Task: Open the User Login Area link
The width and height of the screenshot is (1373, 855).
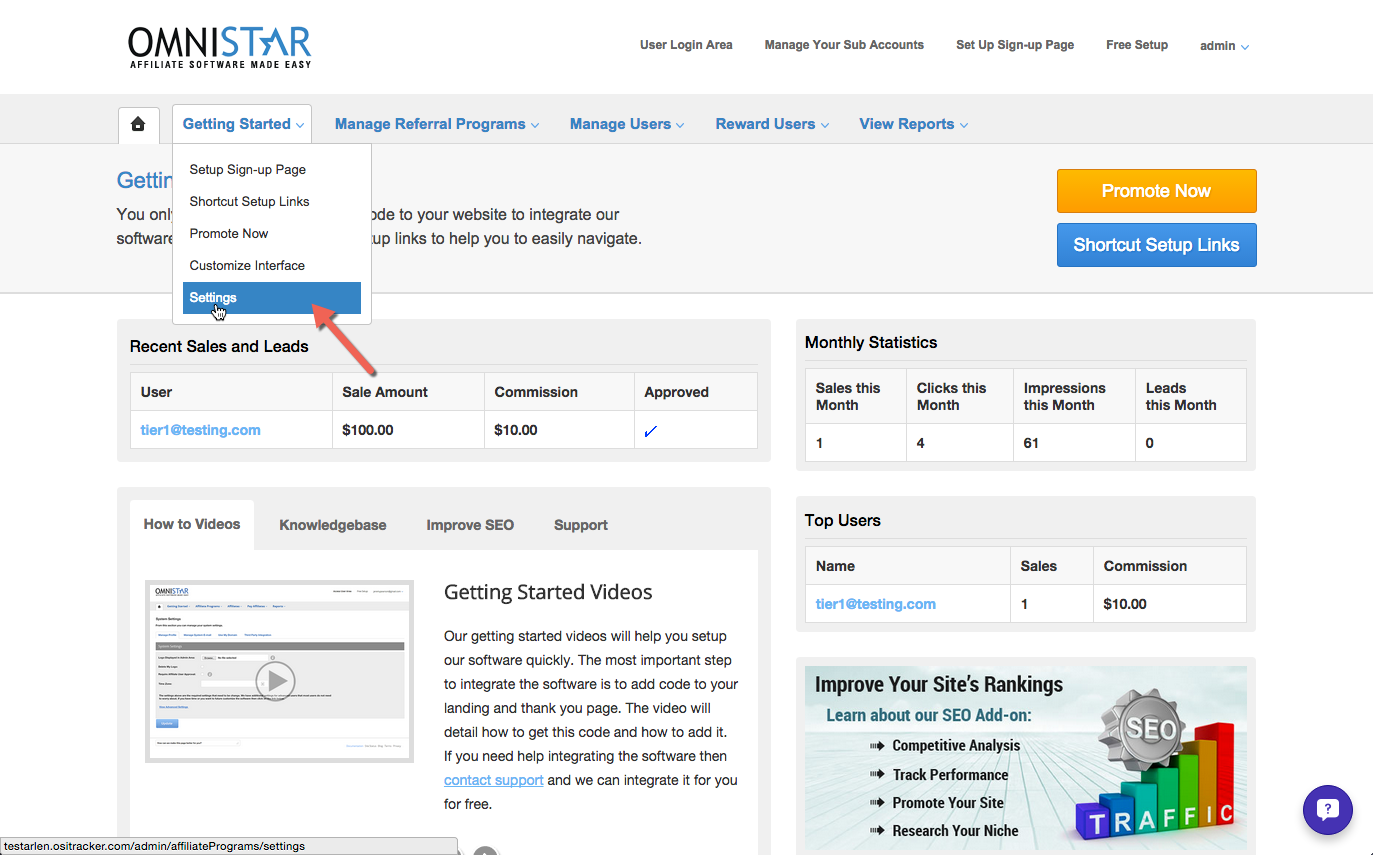Action: click(x=686, y=45)
